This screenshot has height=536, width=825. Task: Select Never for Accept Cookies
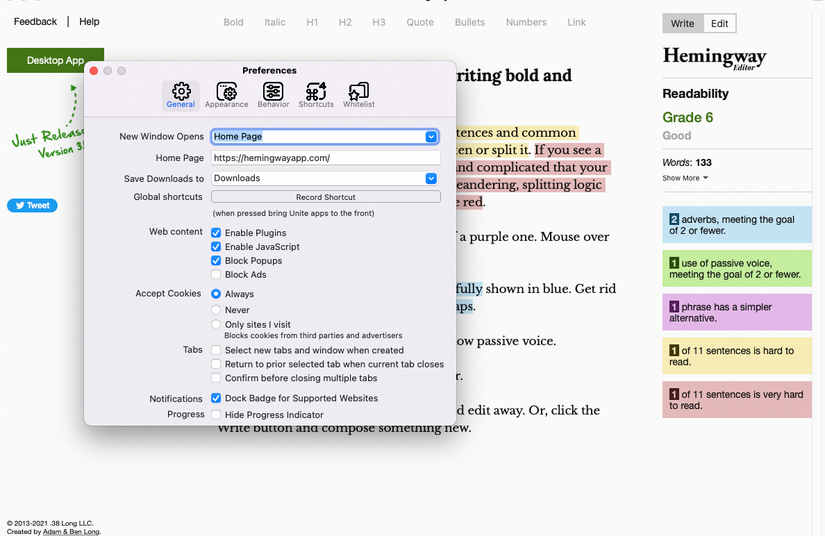pyautogui.click(x=216, y=309)
